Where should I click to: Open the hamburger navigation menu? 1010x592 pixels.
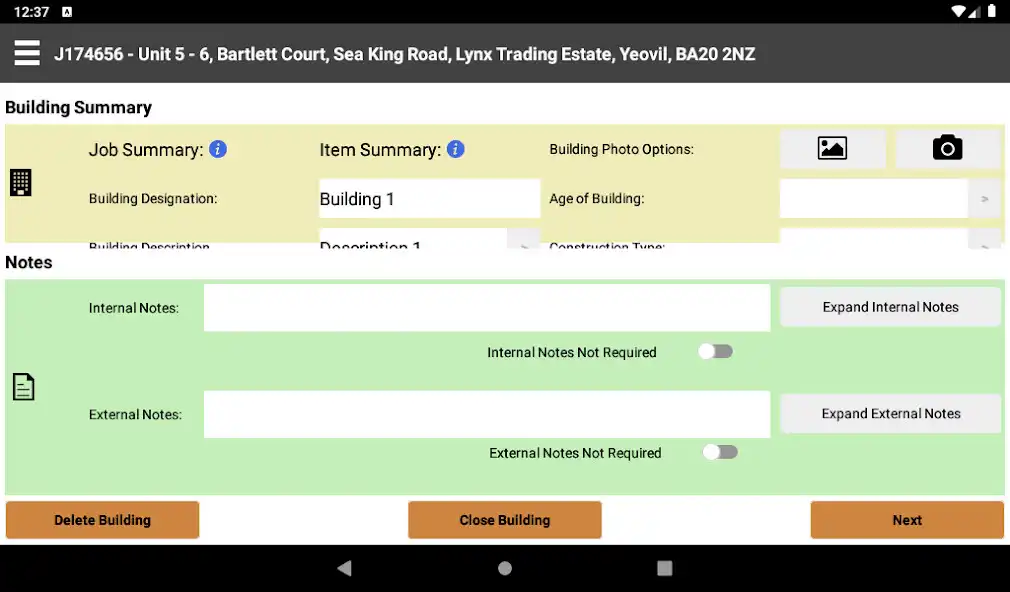pyautogui.click(x=27, y=53)
